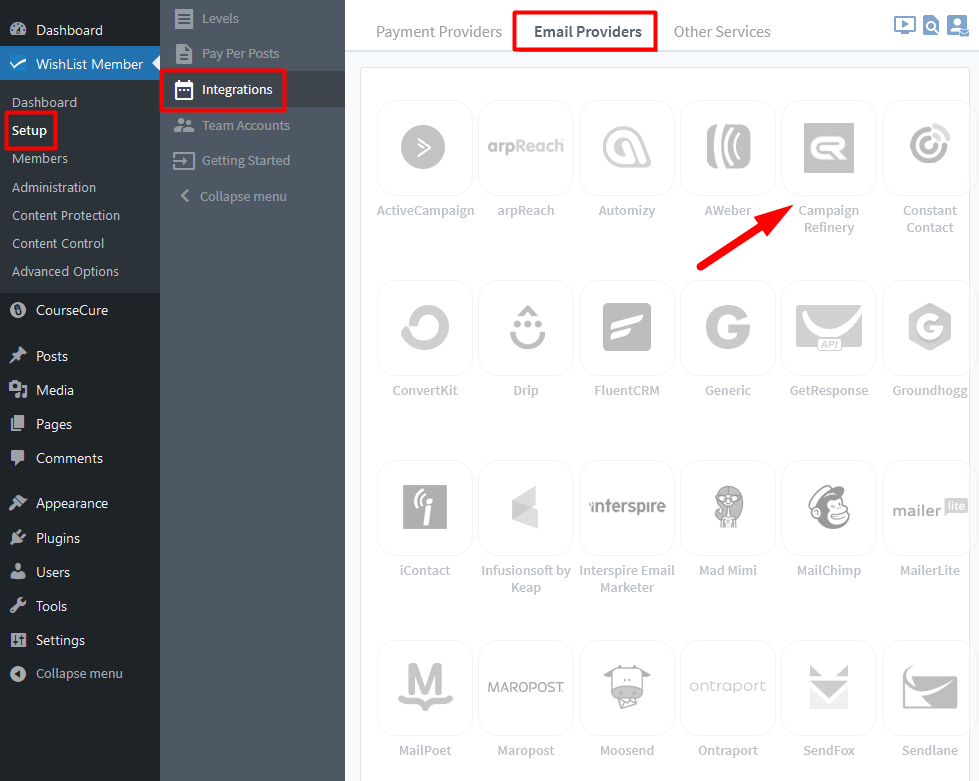Open Team Accounts in Setup submenu
Screen dimensions: 979x781
click(252, 125)
